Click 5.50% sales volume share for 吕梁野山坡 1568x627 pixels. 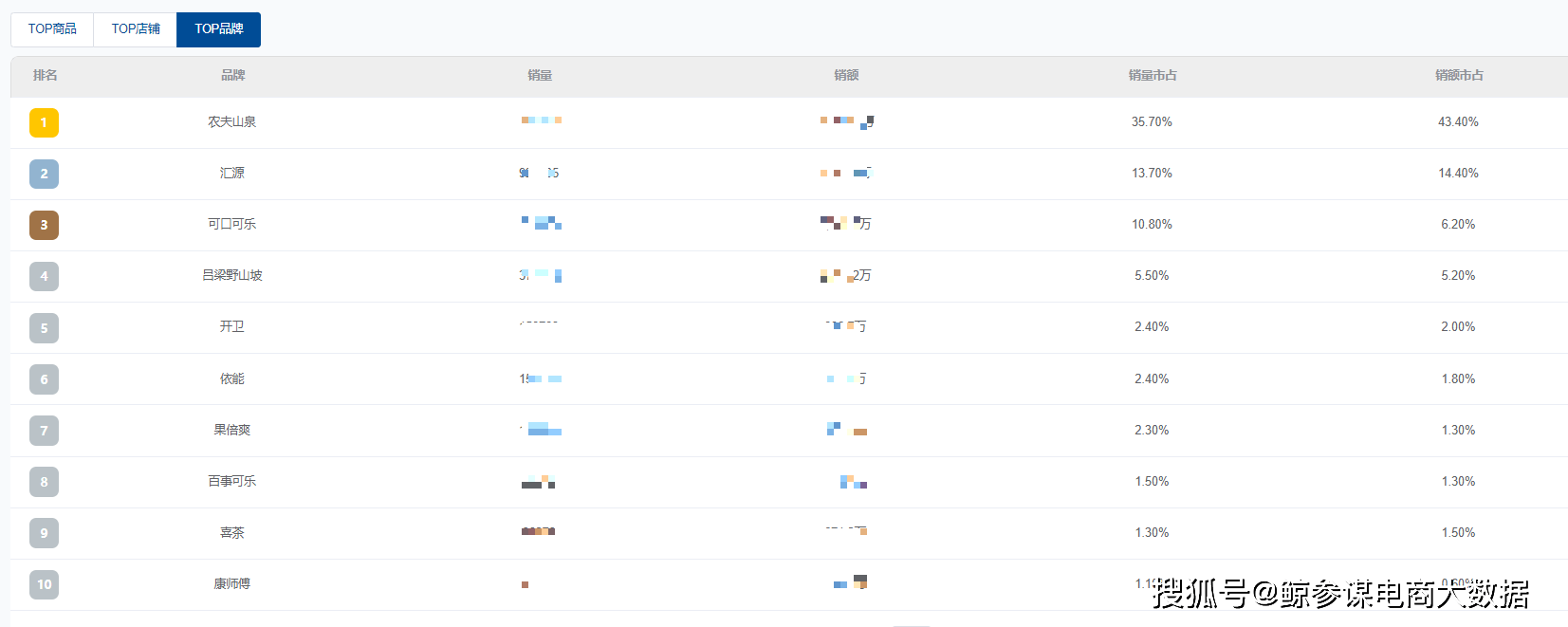tap(1152, 276)
